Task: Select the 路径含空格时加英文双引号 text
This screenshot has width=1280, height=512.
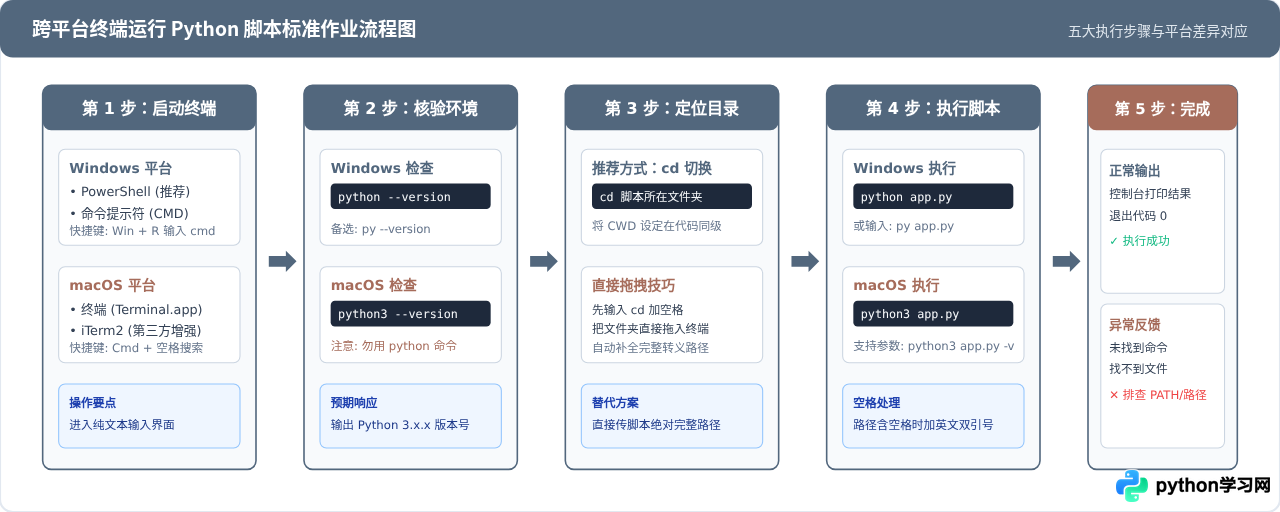Action: coord(924,425)
